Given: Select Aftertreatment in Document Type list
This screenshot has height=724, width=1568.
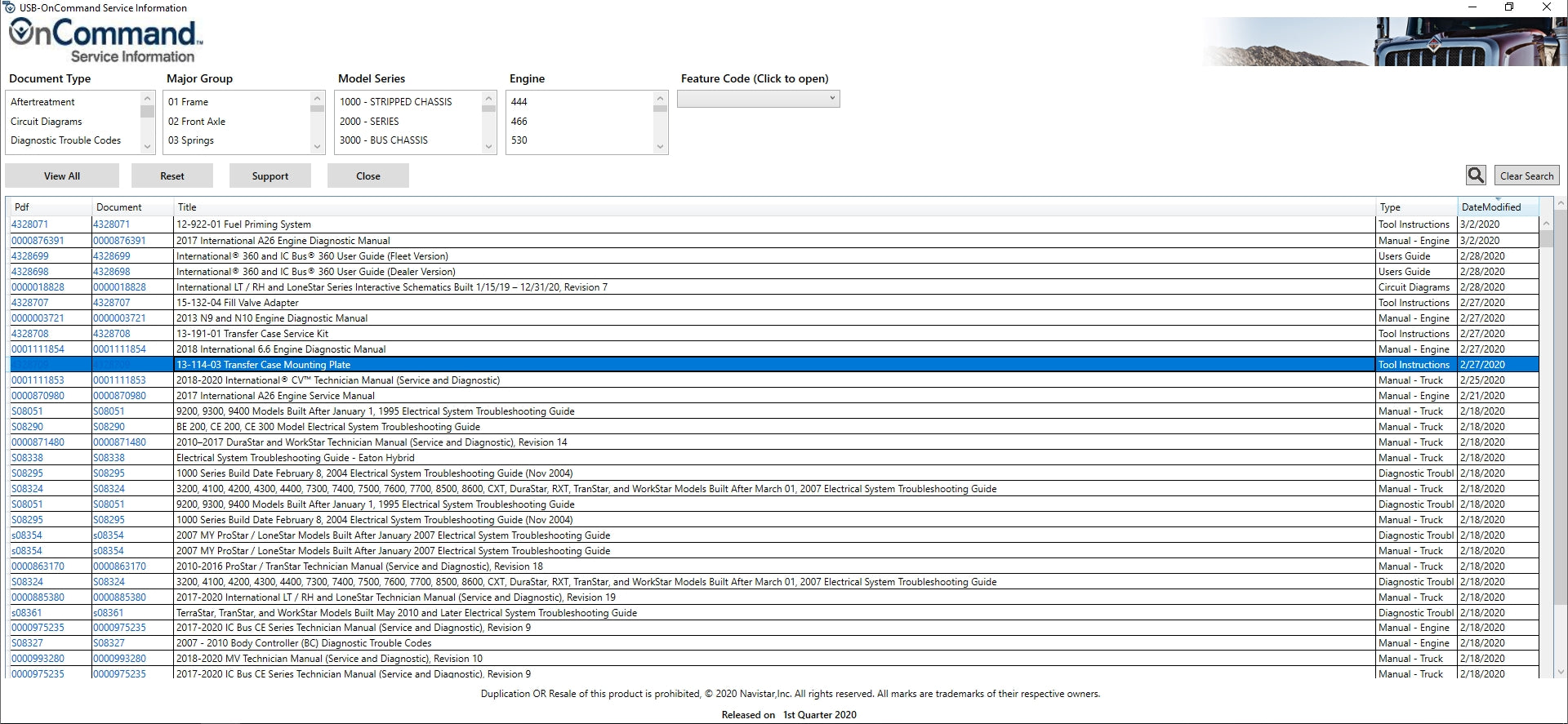Looking at the screenshot, I should pyautogui.click(x=42, y=102).
